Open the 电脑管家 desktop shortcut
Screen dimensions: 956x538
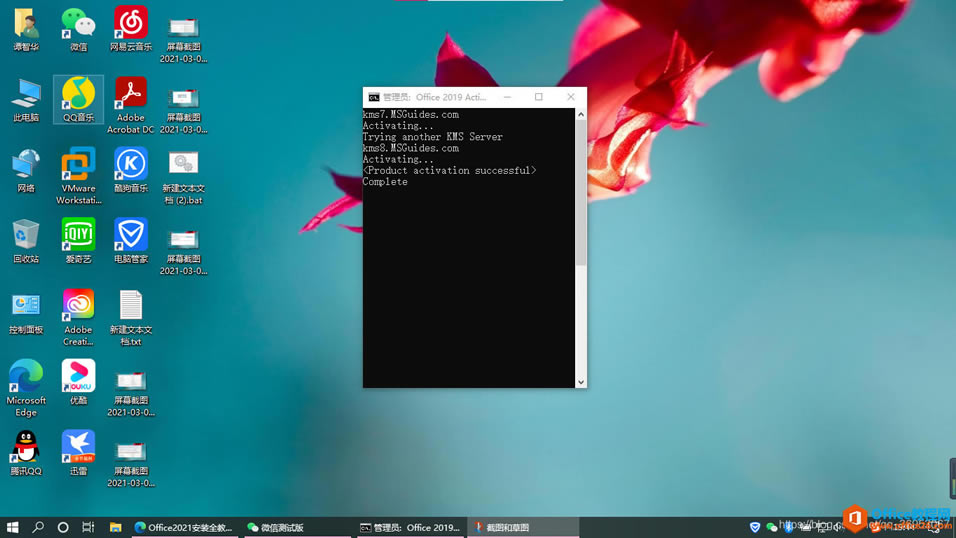click(x=130, y=241)
